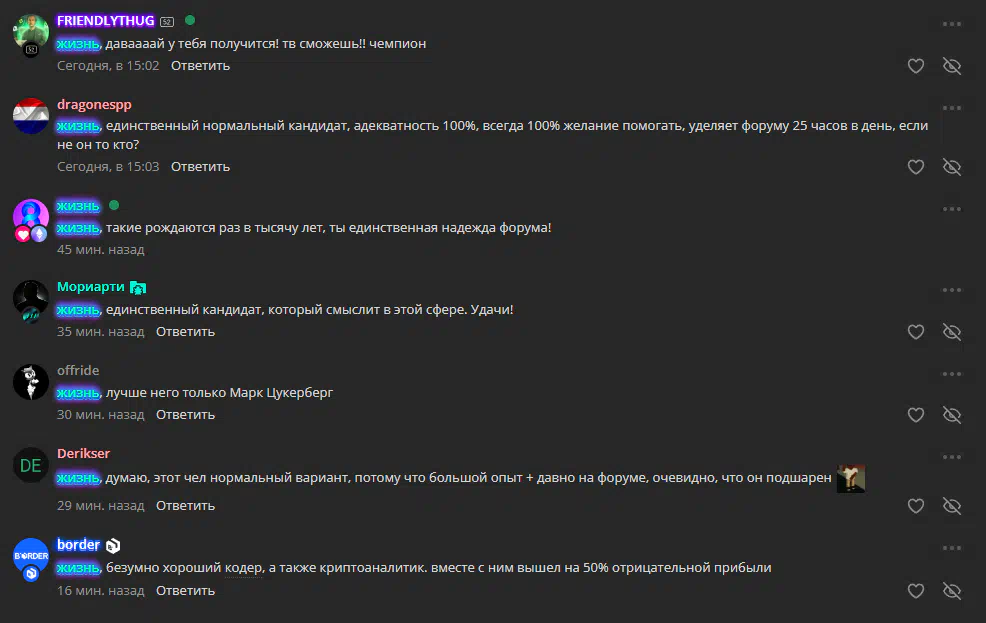
Task: Click Ответить under dragonespp's comment
Action: coord(201,167)
